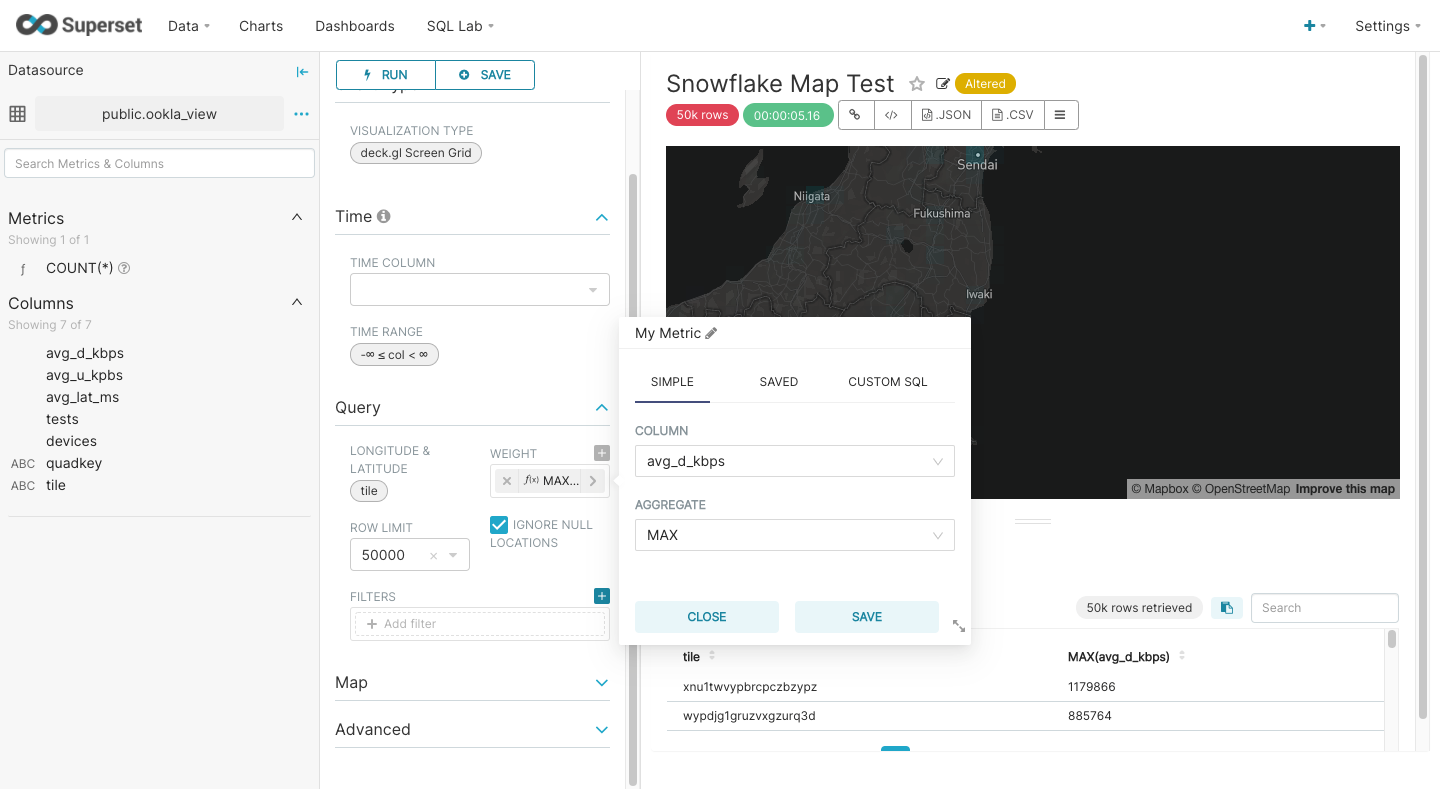Switch to the CUSTOM SQL tab
Viewport: 1440px width, 789px height.
pos(886,381)
